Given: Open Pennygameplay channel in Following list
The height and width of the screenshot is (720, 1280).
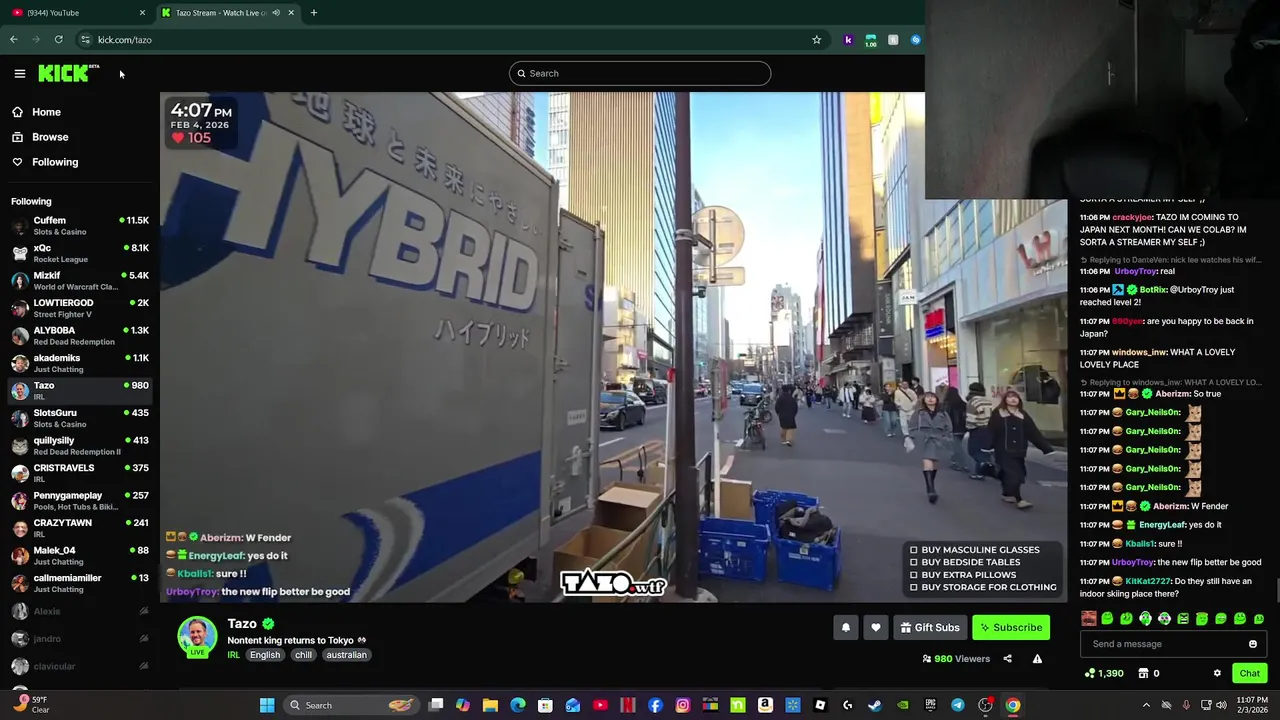Looking at the screenshot, I should point(80,501).
